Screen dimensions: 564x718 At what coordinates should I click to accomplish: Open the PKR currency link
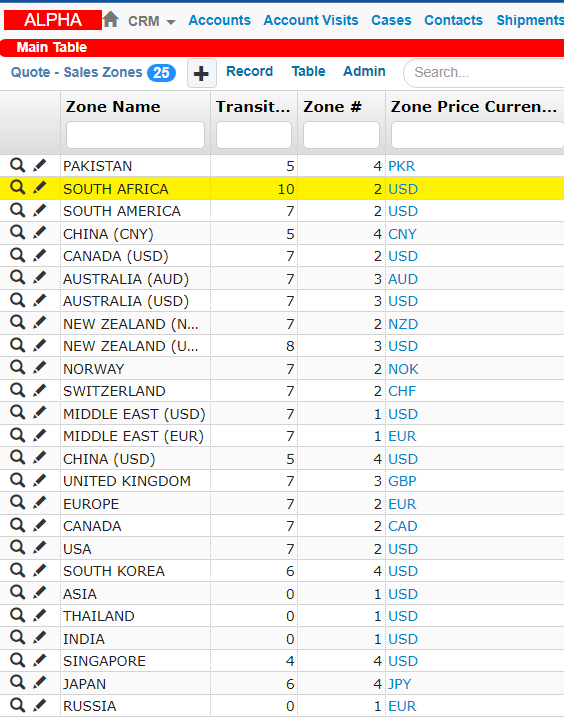click(x=402, y=166)
